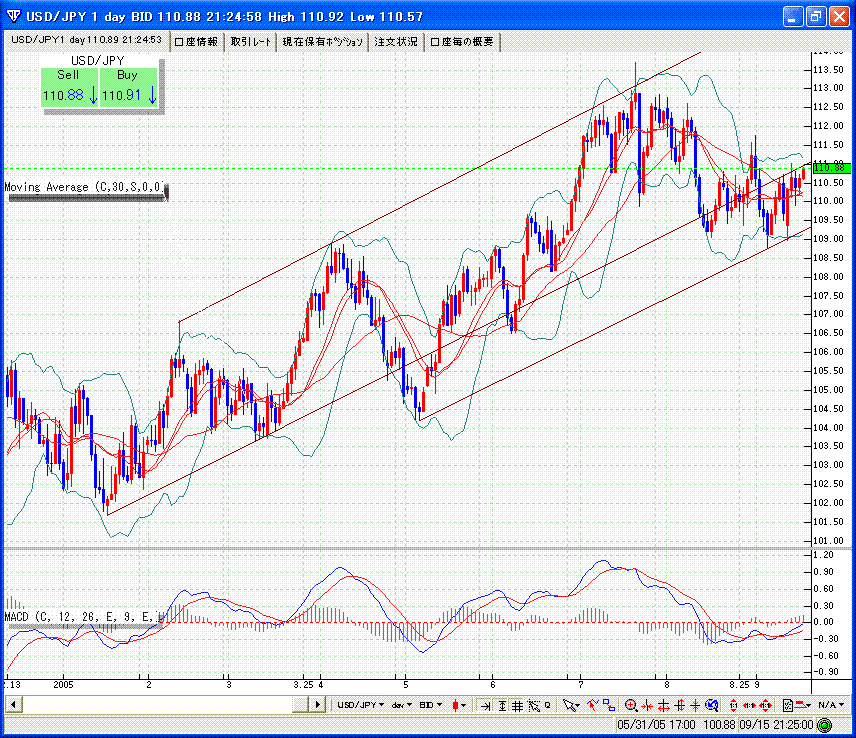Screen dimensions: 856x738
Task: Click the chart scrollbar right arrow
Action: click(317, 704)
